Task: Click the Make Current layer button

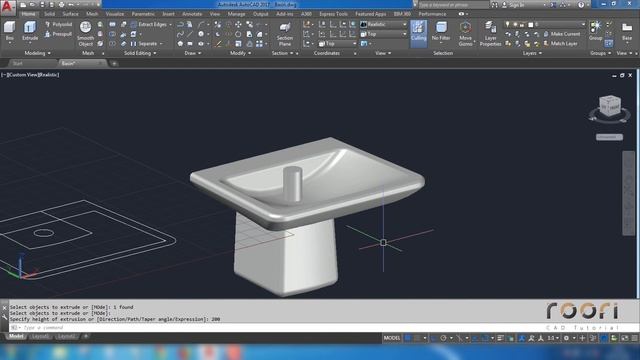Action: [562, 34]
